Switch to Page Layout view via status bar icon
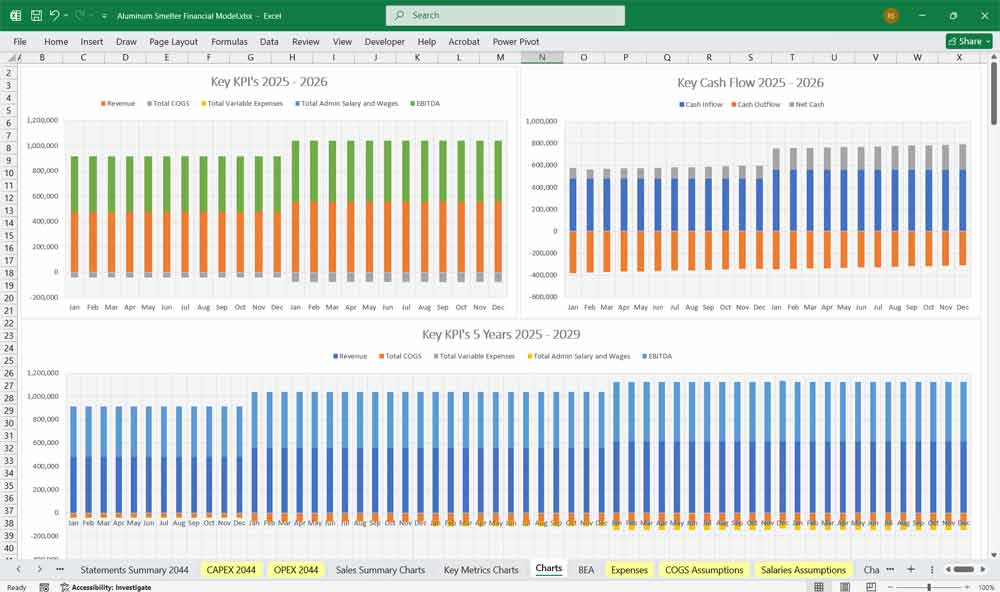Viewport: 1000px width, 592px height. pos(845,587)
